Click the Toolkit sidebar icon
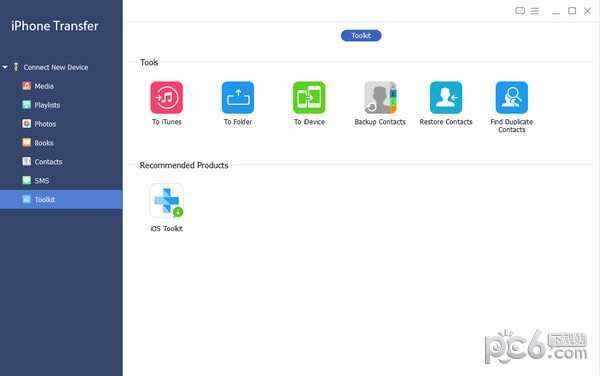Viewport: 600px width, 376px height. [x=26, y=199]
